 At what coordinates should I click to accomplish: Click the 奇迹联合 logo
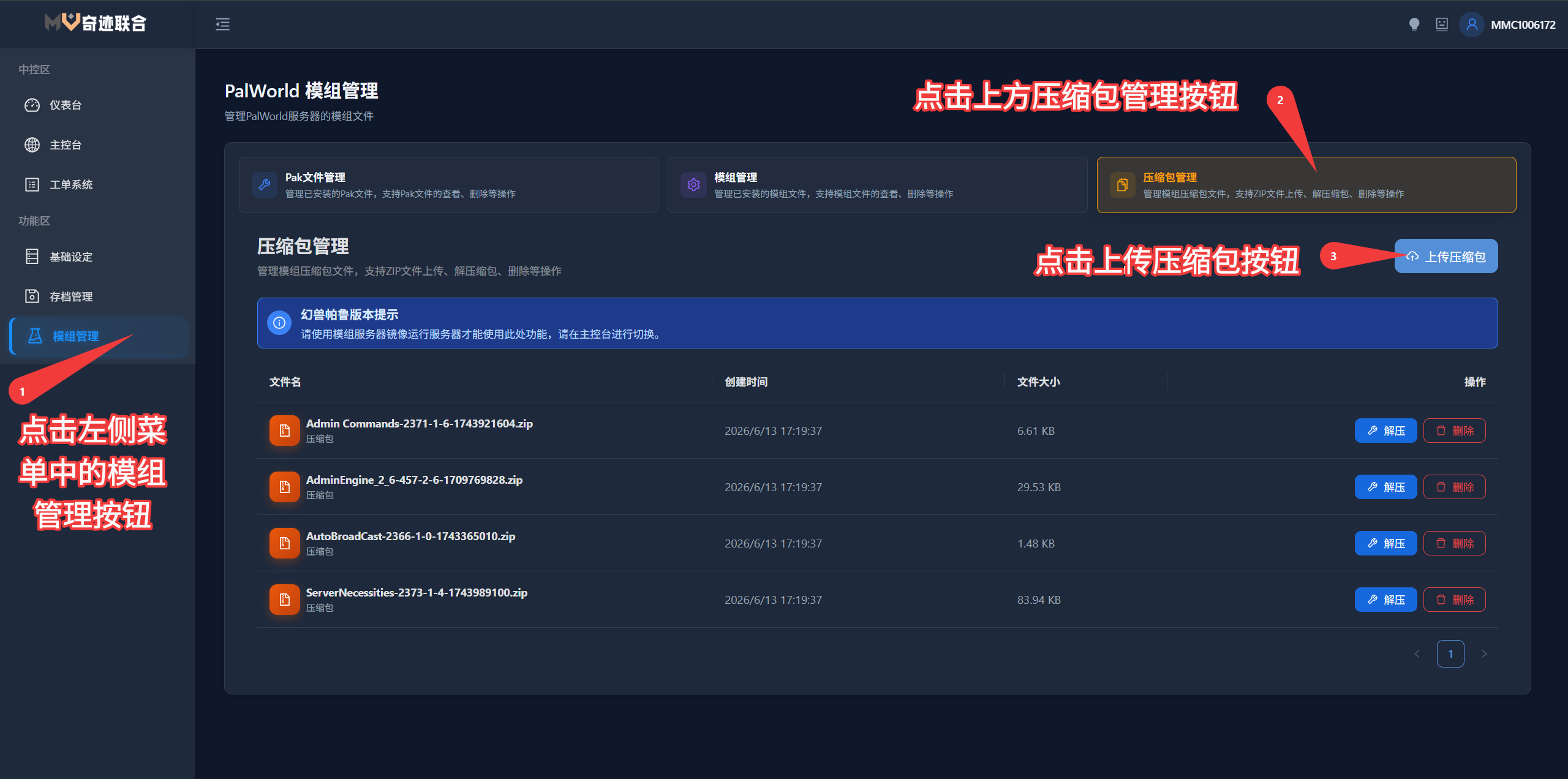(x=96, y=23)
